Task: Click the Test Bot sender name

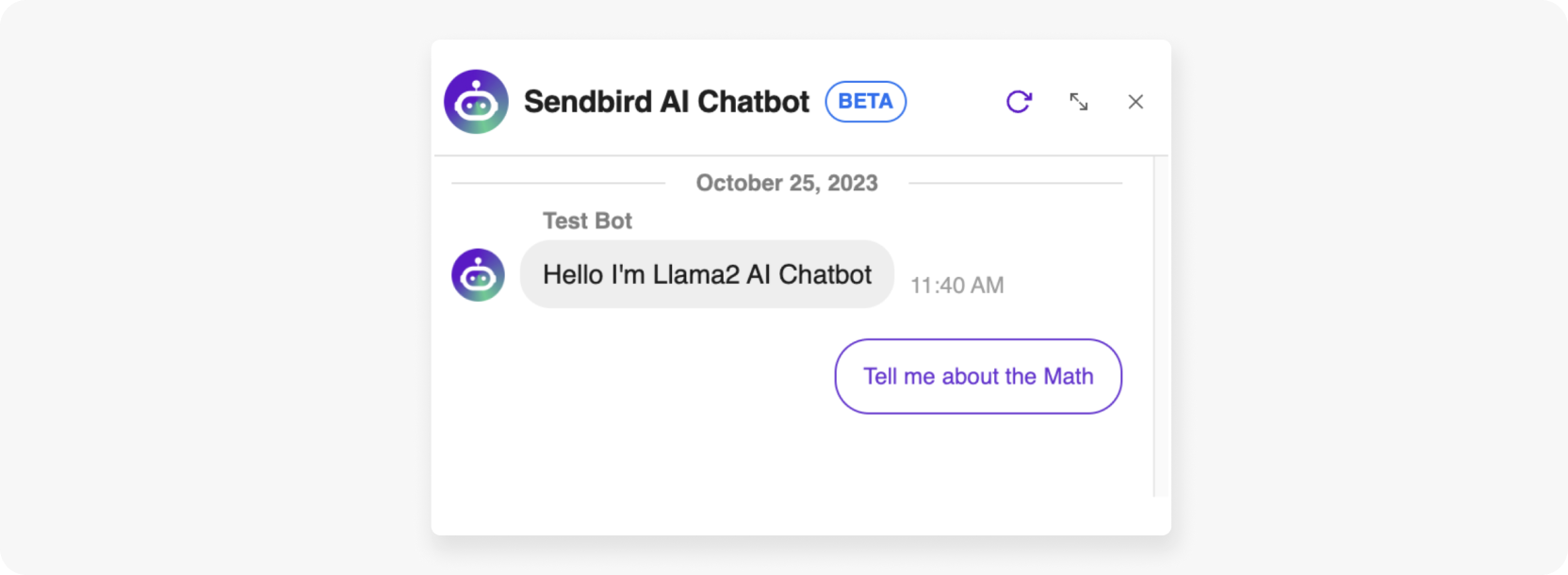Action: tap(587, 221)
